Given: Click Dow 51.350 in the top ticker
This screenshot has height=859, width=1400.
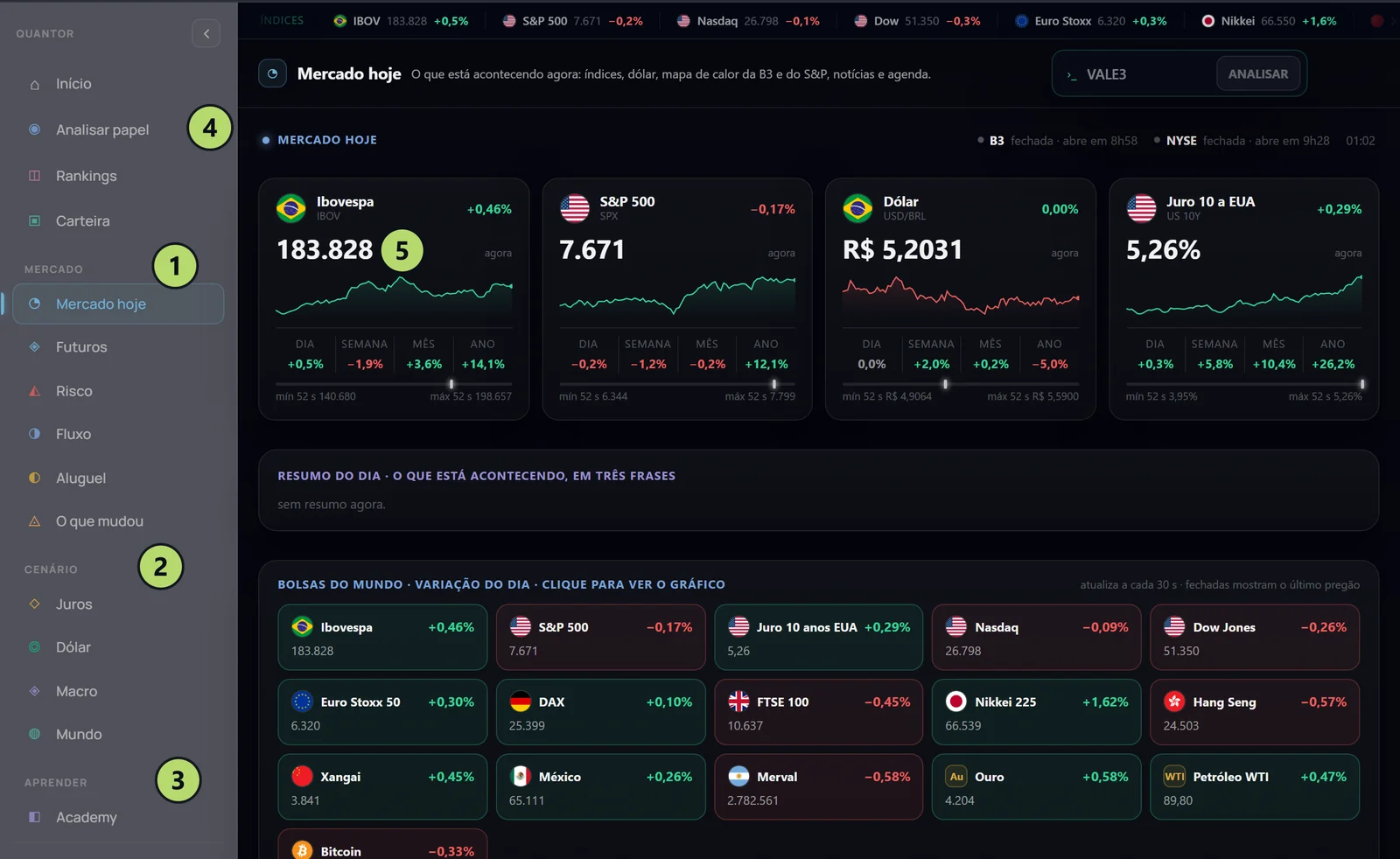Looking at the screenshot, I should click(917, 21).
